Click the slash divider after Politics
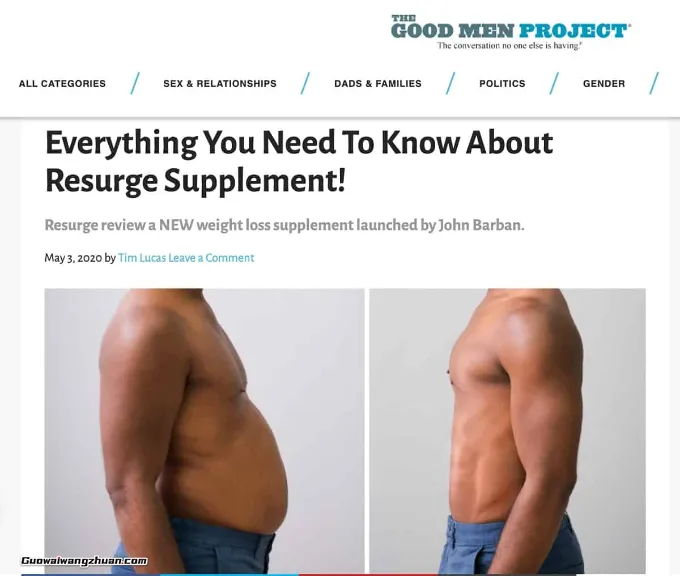The image size is (680, 576). pyautogui.click(x=554, y=83)
